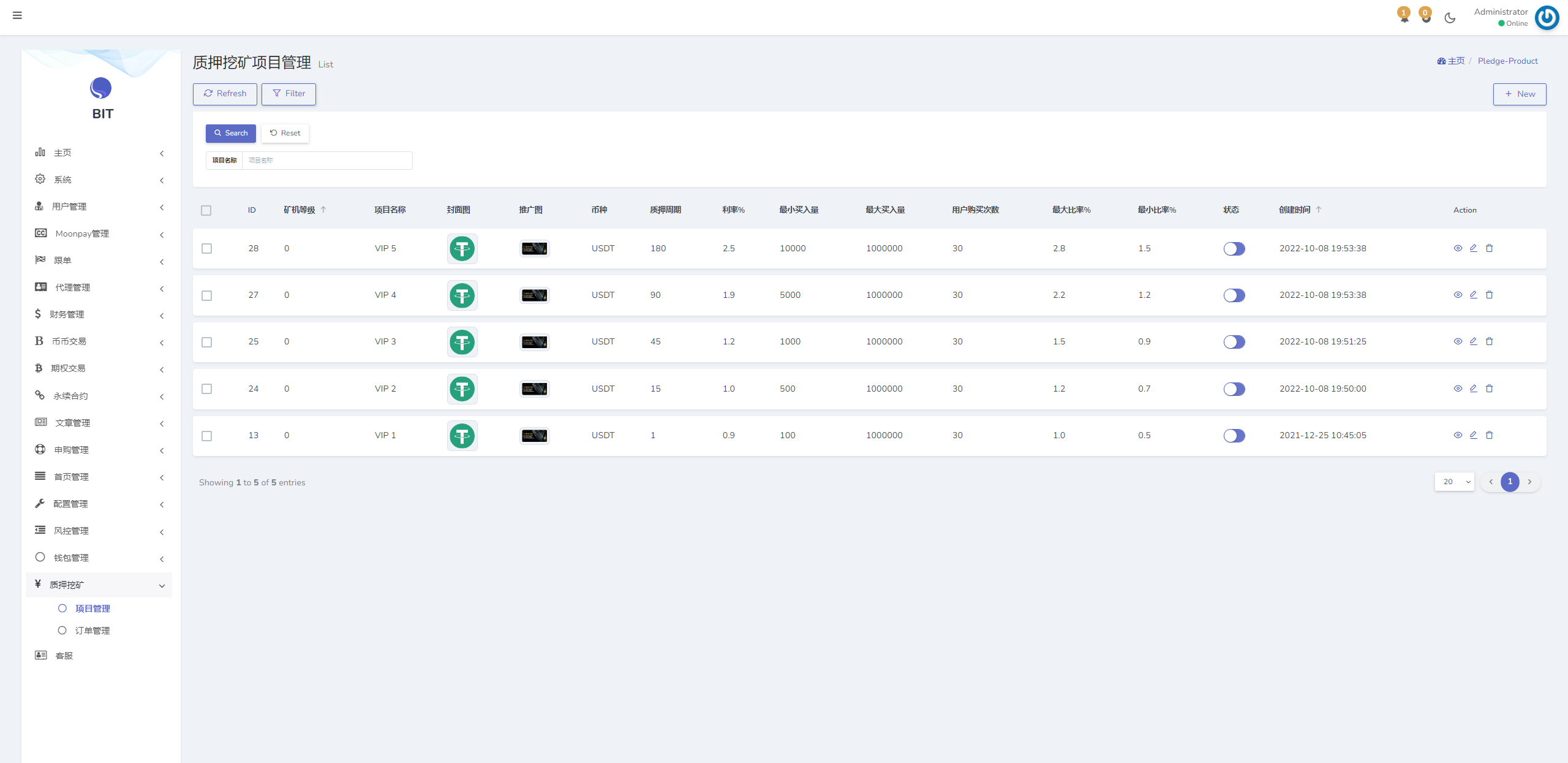Sort by 创建时间 arrow icon
Image resolution: width=1568 pixels, height=763 pixels.
(x=1319, y=210)
